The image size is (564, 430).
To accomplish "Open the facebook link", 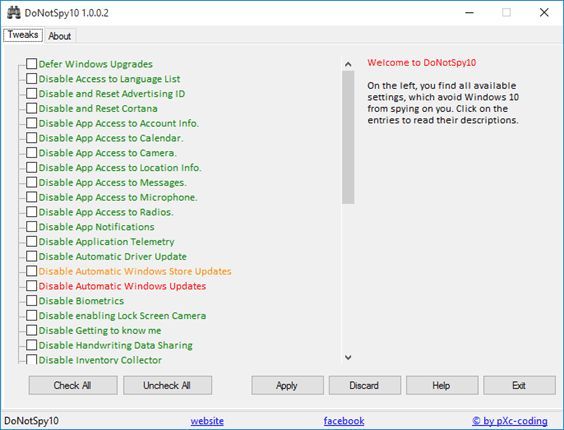I will 344,421.
